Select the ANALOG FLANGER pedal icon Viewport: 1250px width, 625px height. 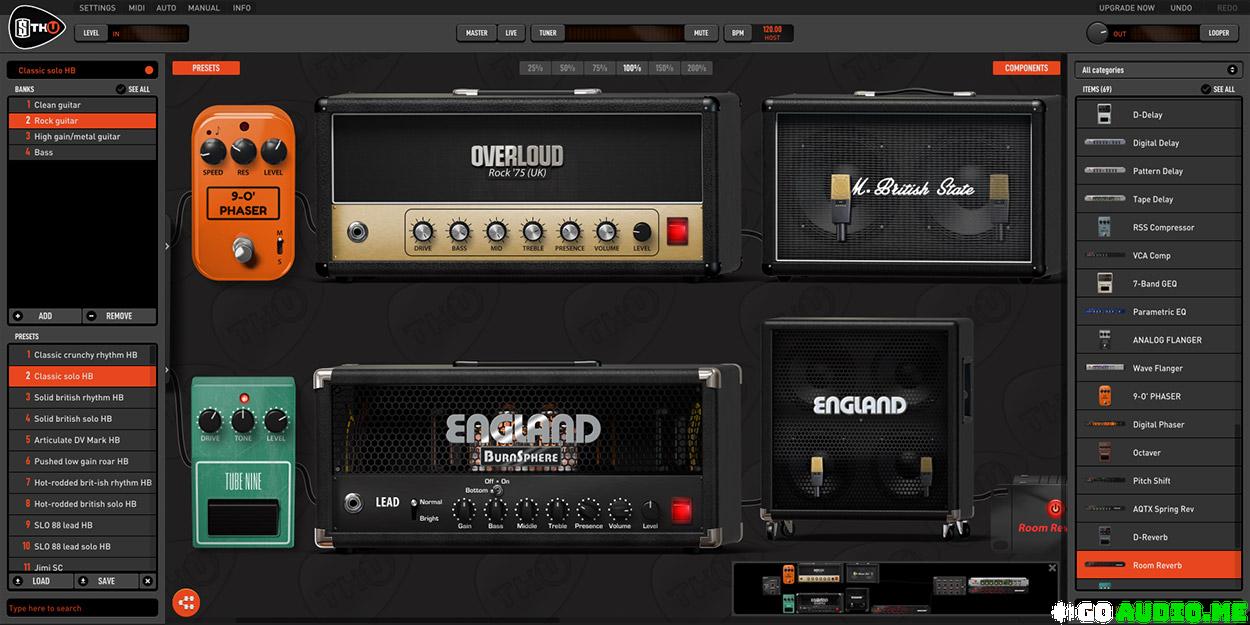tap(1104, 339)
